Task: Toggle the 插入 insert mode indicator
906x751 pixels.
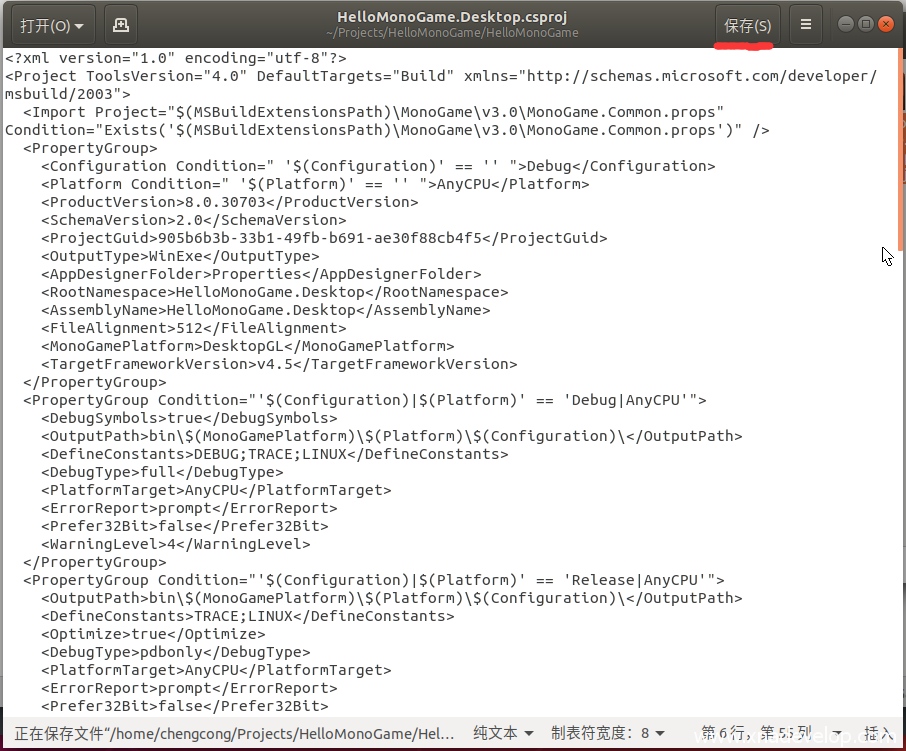Action: [878, 733]
